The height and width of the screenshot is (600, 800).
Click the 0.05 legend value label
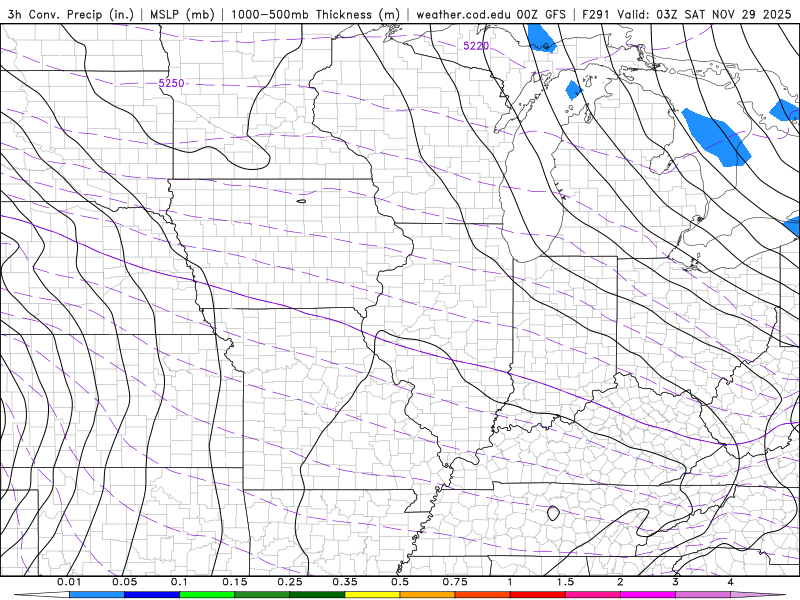pos(124,582)
